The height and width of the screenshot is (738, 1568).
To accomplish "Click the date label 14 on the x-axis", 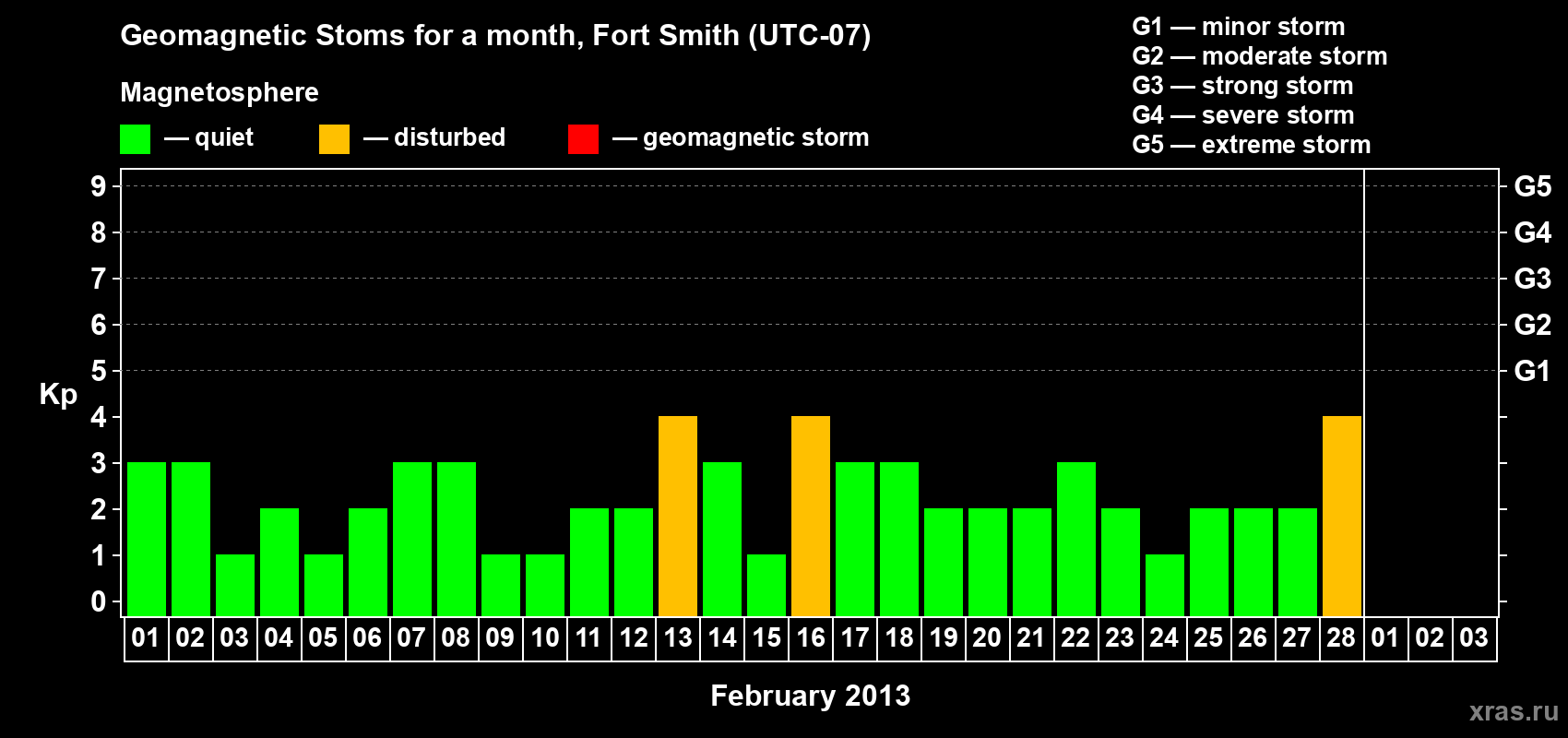I will (x=722, y=638).
